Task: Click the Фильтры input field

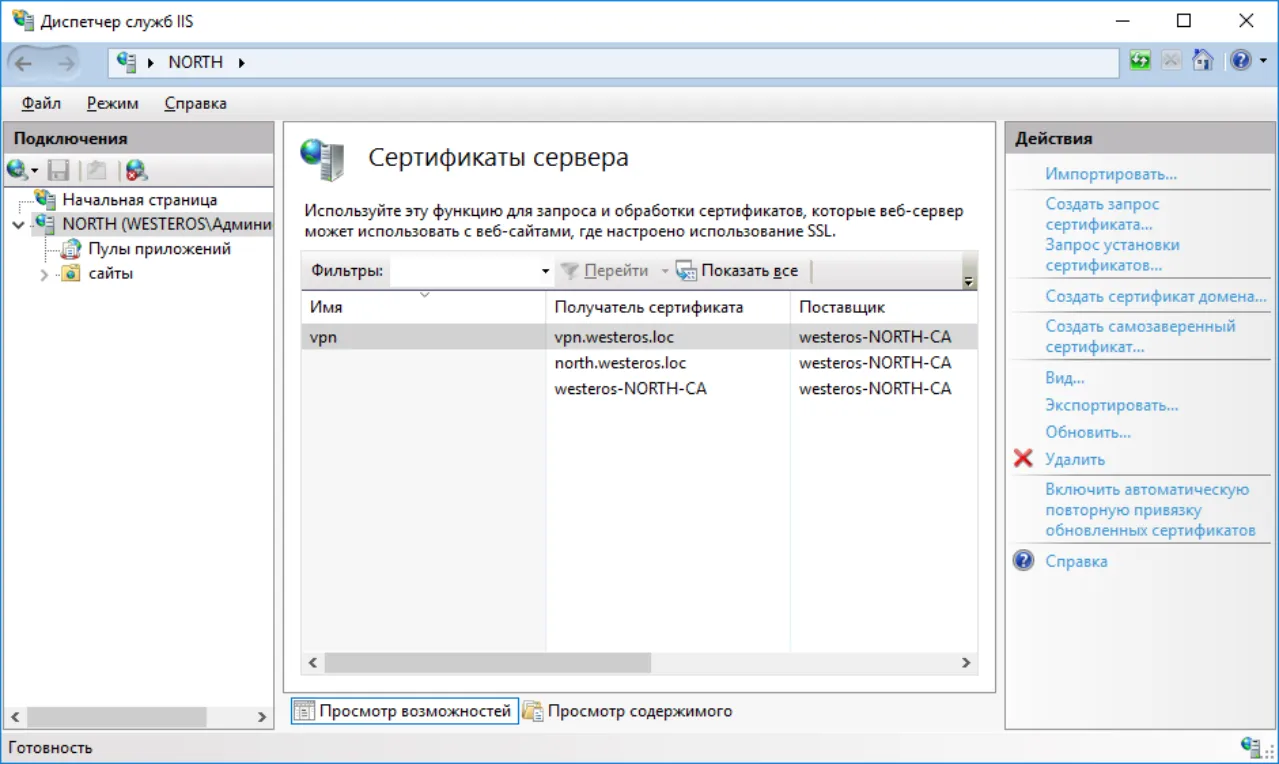Action: coord(464,270)
